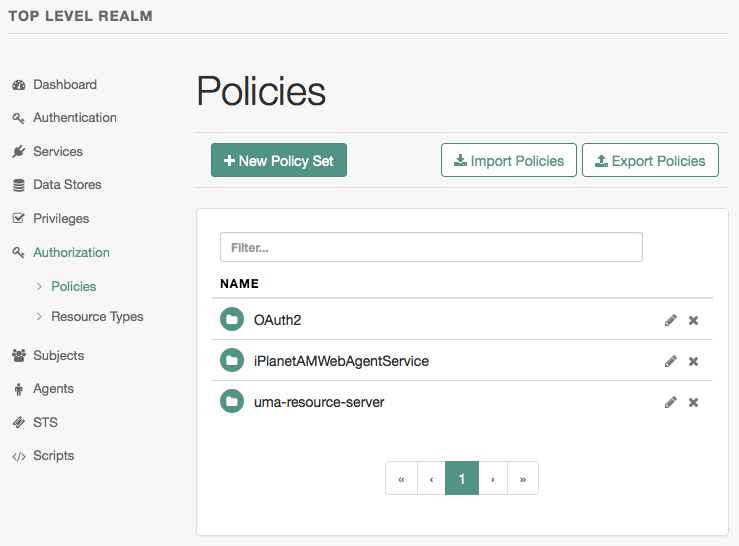The image size is (739, 546).
Task: Click the Scripts code brackets icon
Action: coord(19,456)
